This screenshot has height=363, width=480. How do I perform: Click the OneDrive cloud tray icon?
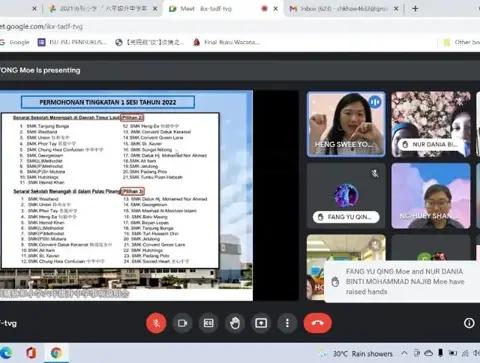(x=428, y=353)
